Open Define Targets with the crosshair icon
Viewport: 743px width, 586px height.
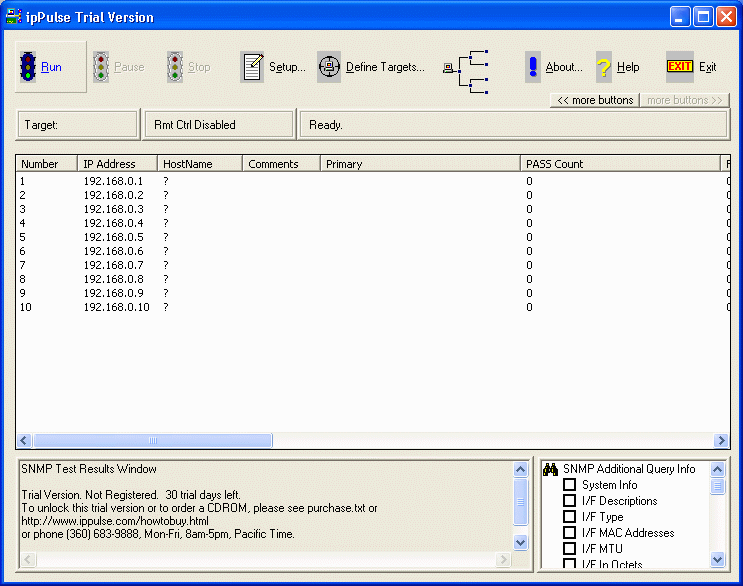pos(329,67)
